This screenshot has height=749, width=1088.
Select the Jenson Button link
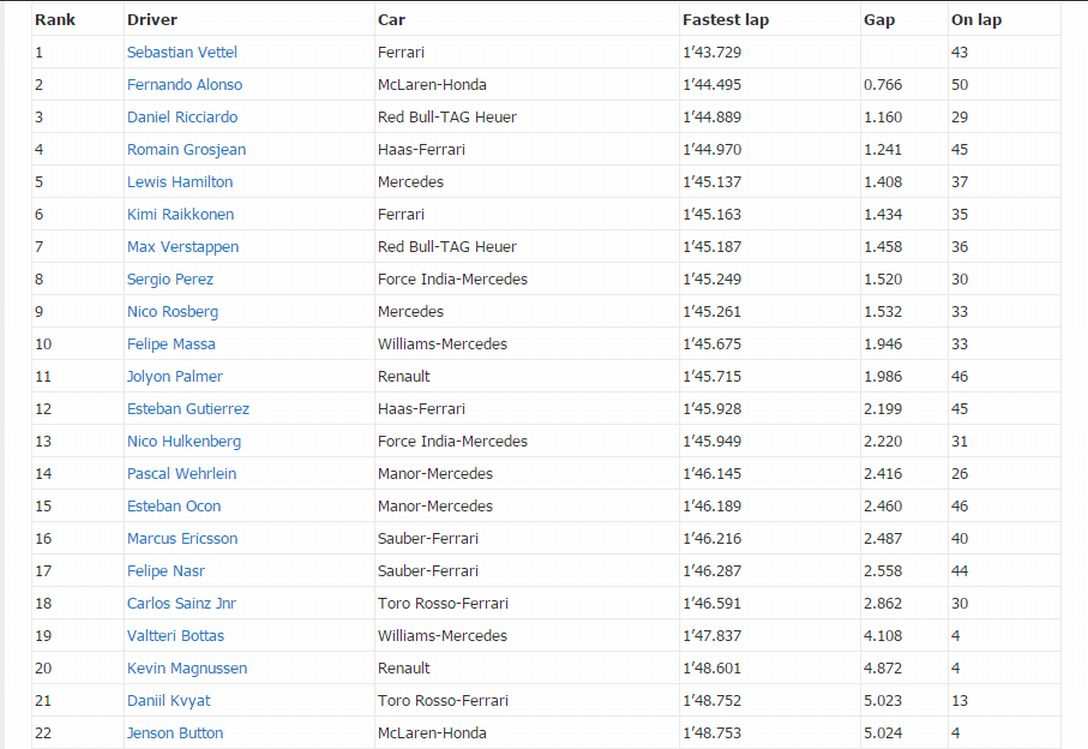click(x=175, y=733)
